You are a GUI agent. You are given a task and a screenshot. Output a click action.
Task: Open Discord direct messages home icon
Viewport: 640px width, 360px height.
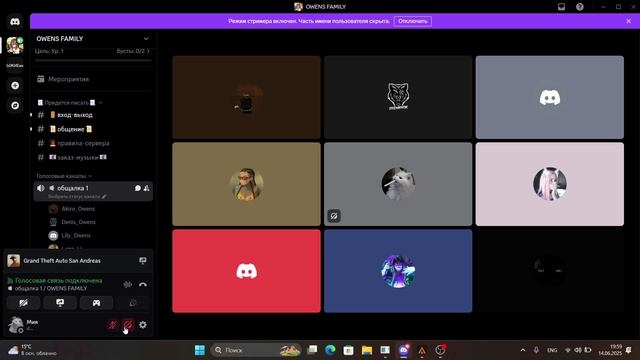(15, 22)
